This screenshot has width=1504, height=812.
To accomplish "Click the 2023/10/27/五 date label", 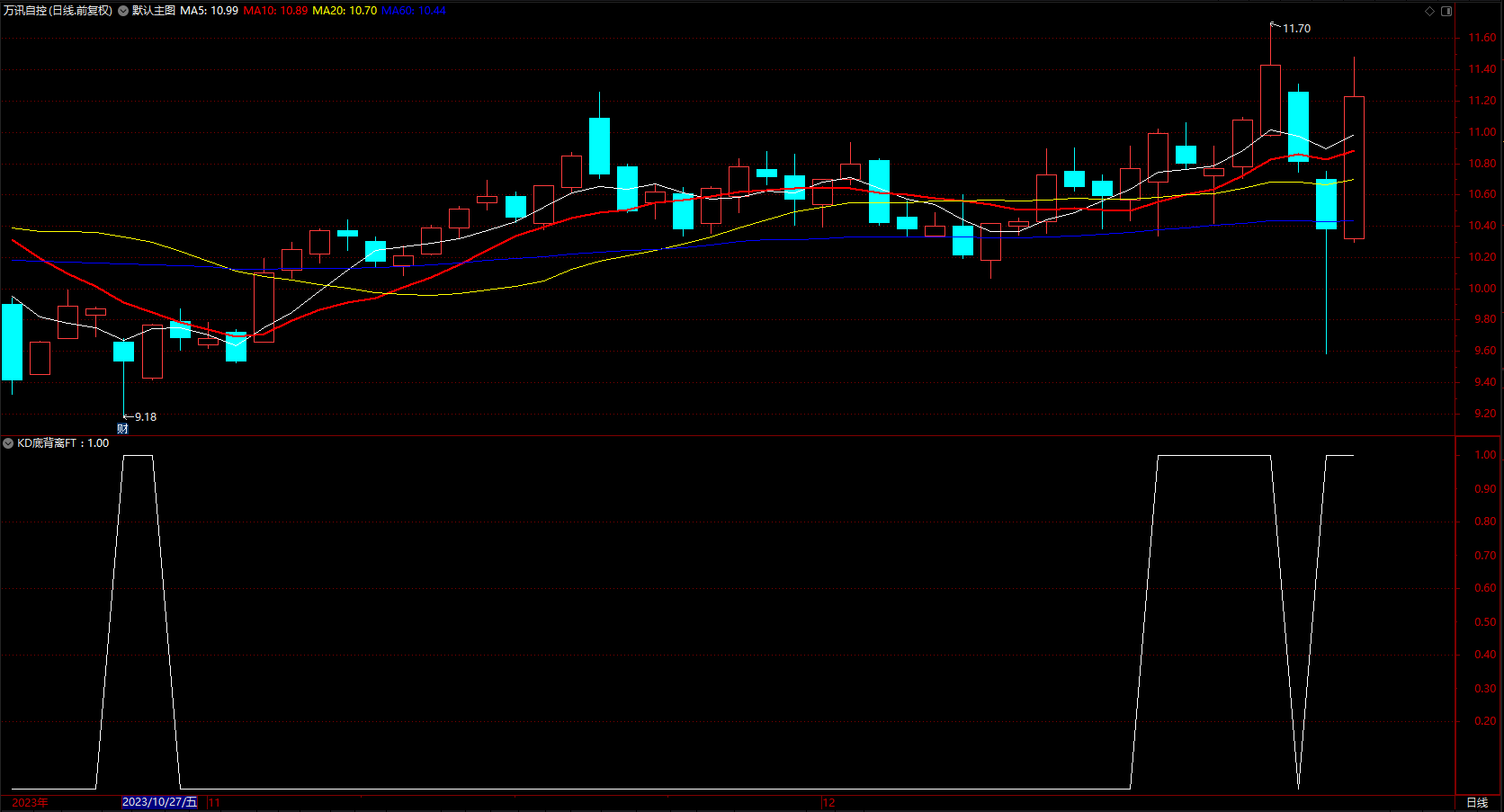I will click(x=159, y=802).
